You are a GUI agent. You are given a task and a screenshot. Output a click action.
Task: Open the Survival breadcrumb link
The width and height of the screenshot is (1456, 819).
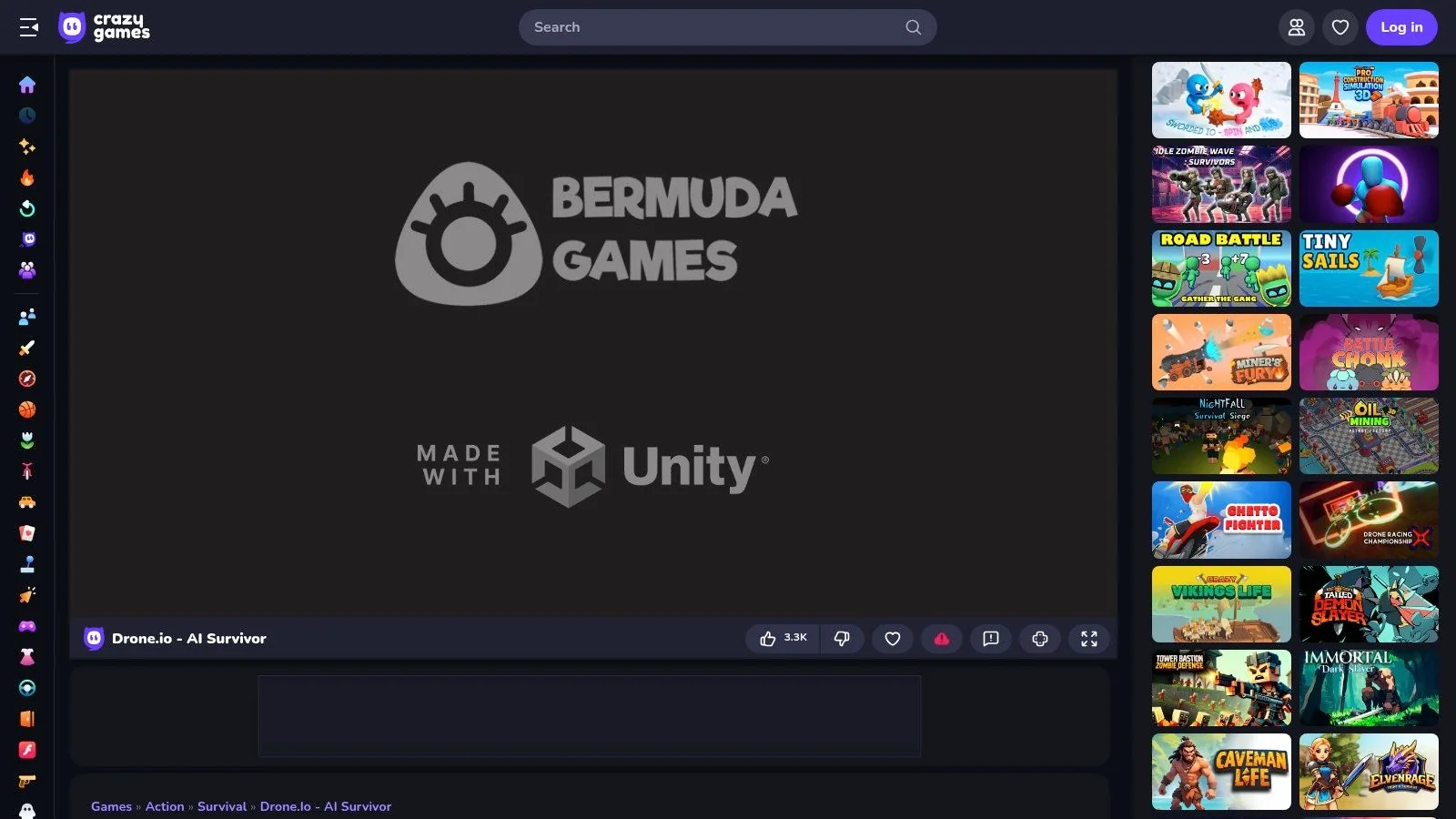point(222,806)
